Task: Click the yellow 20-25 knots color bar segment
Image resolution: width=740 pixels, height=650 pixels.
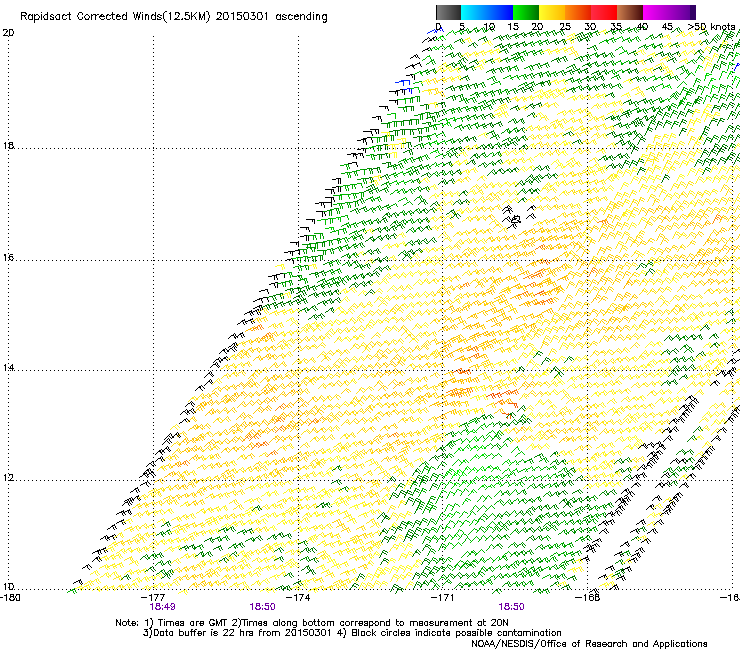Action: tap(552, 12)
